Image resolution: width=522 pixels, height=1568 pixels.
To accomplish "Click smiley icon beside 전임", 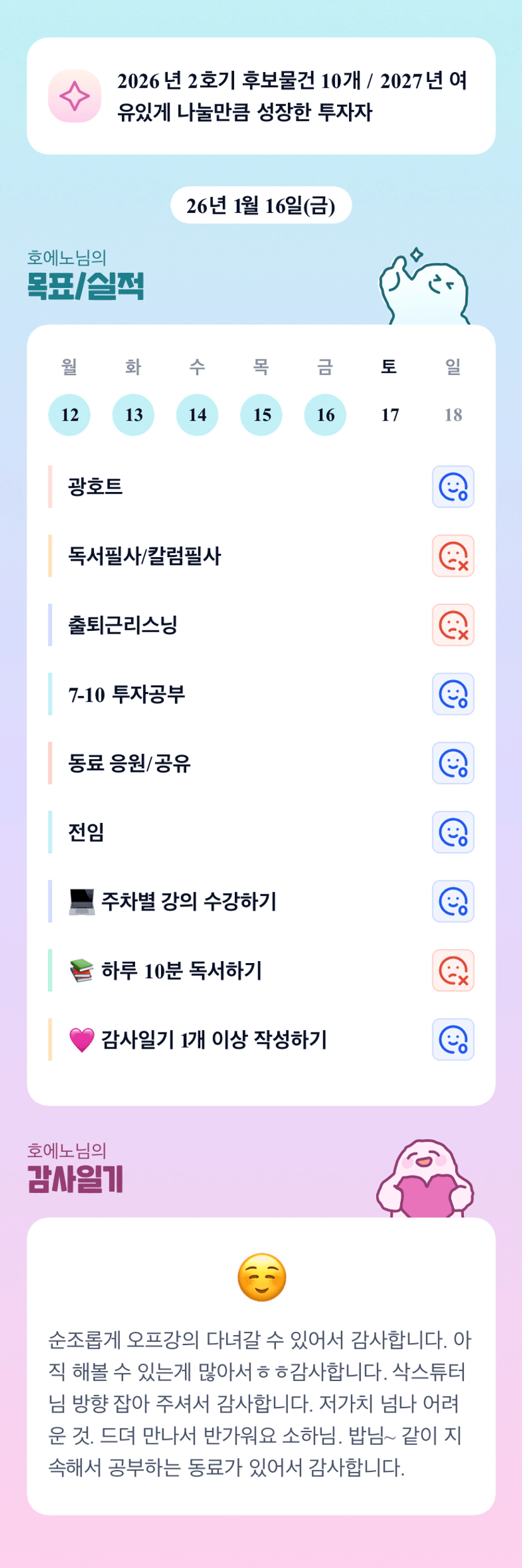I will coord(453,832).
